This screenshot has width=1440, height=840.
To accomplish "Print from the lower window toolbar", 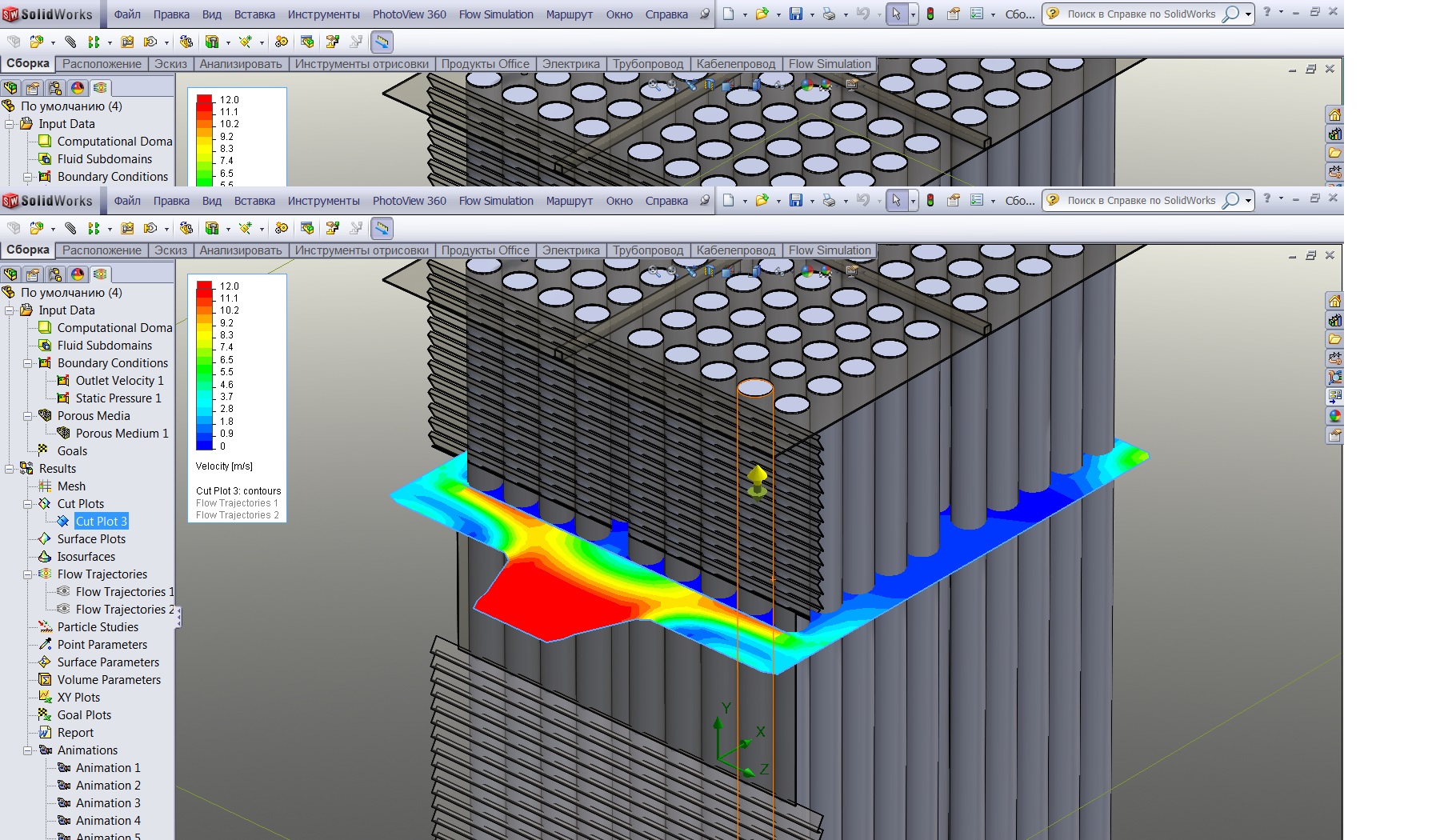I will coord(829,200).
